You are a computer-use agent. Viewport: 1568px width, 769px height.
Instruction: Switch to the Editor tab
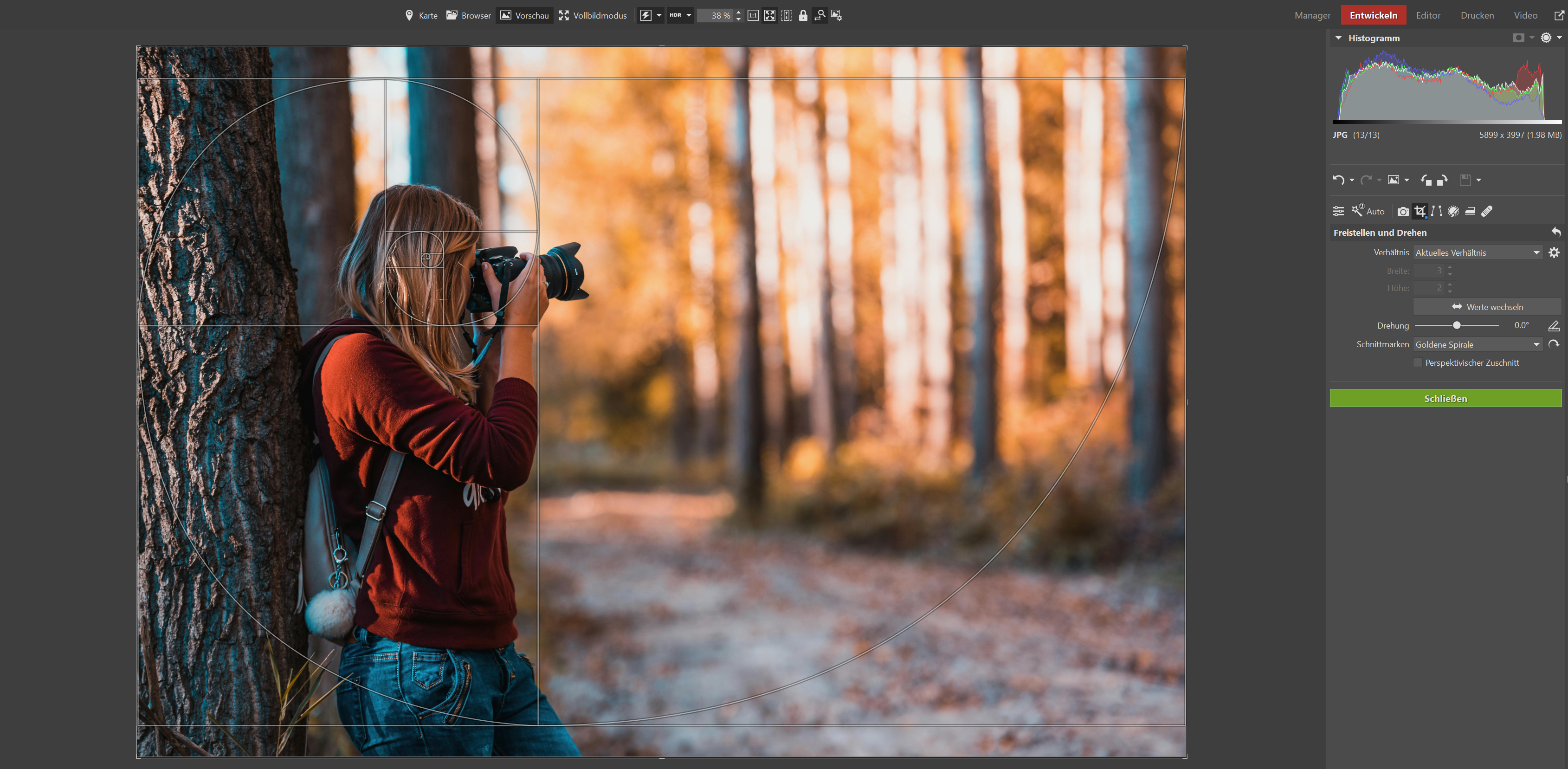(1428, 15)
